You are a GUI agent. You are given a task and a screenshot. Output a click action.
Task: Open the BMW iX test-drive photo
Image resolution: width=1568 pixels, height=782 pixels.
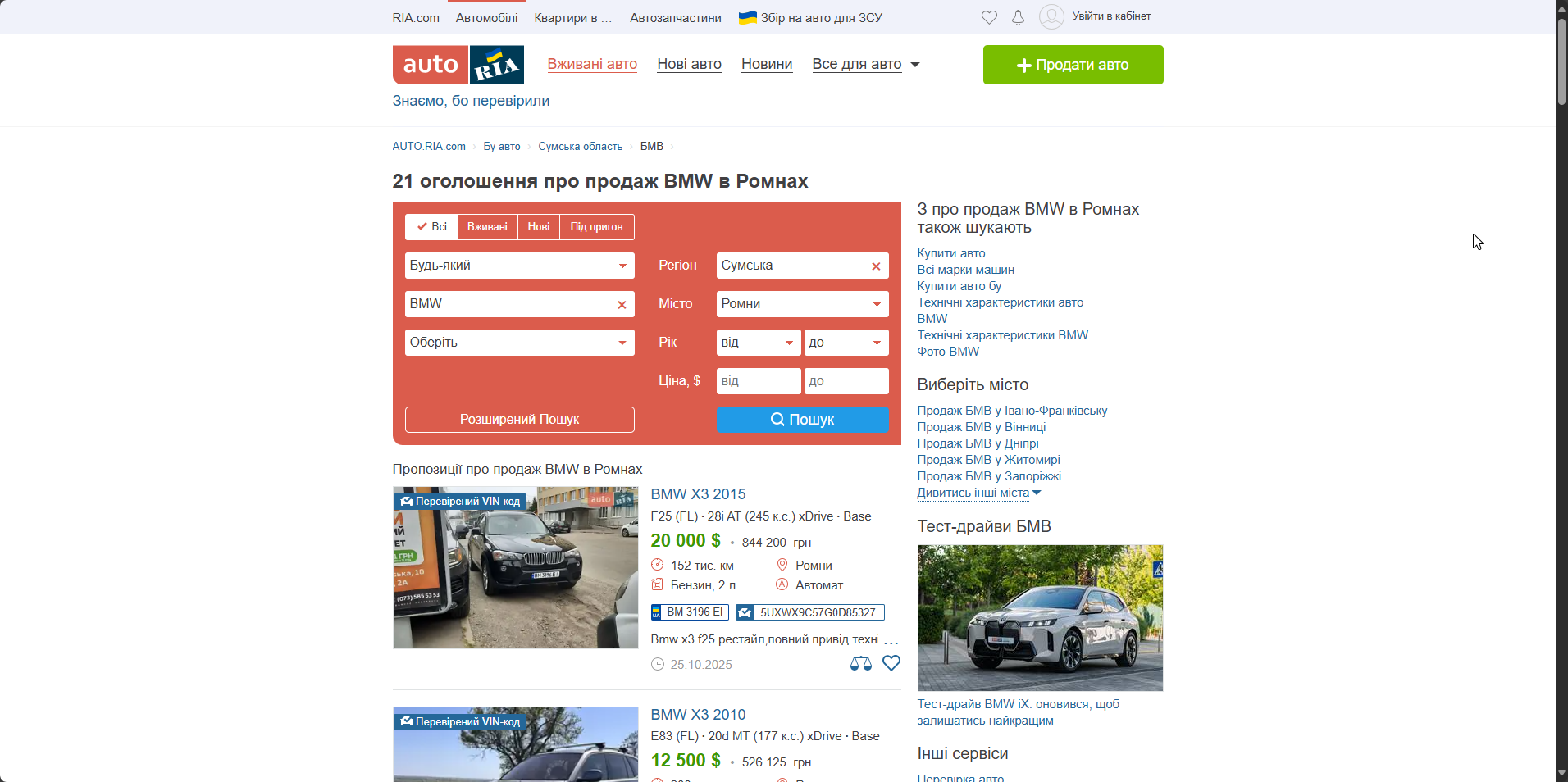1040,618
